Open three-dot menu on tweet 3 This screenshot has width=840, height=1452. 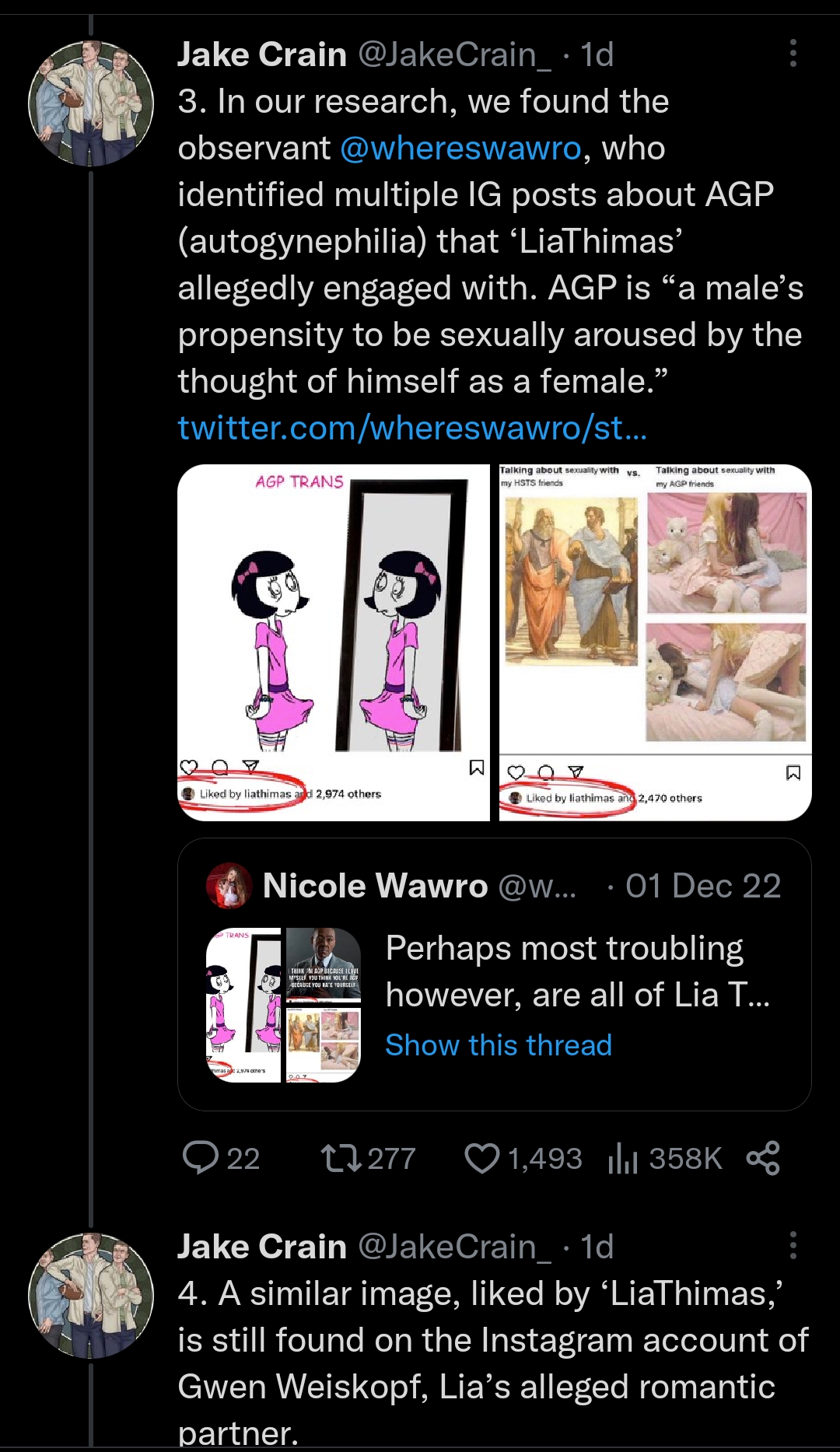[x=793, y=53]
